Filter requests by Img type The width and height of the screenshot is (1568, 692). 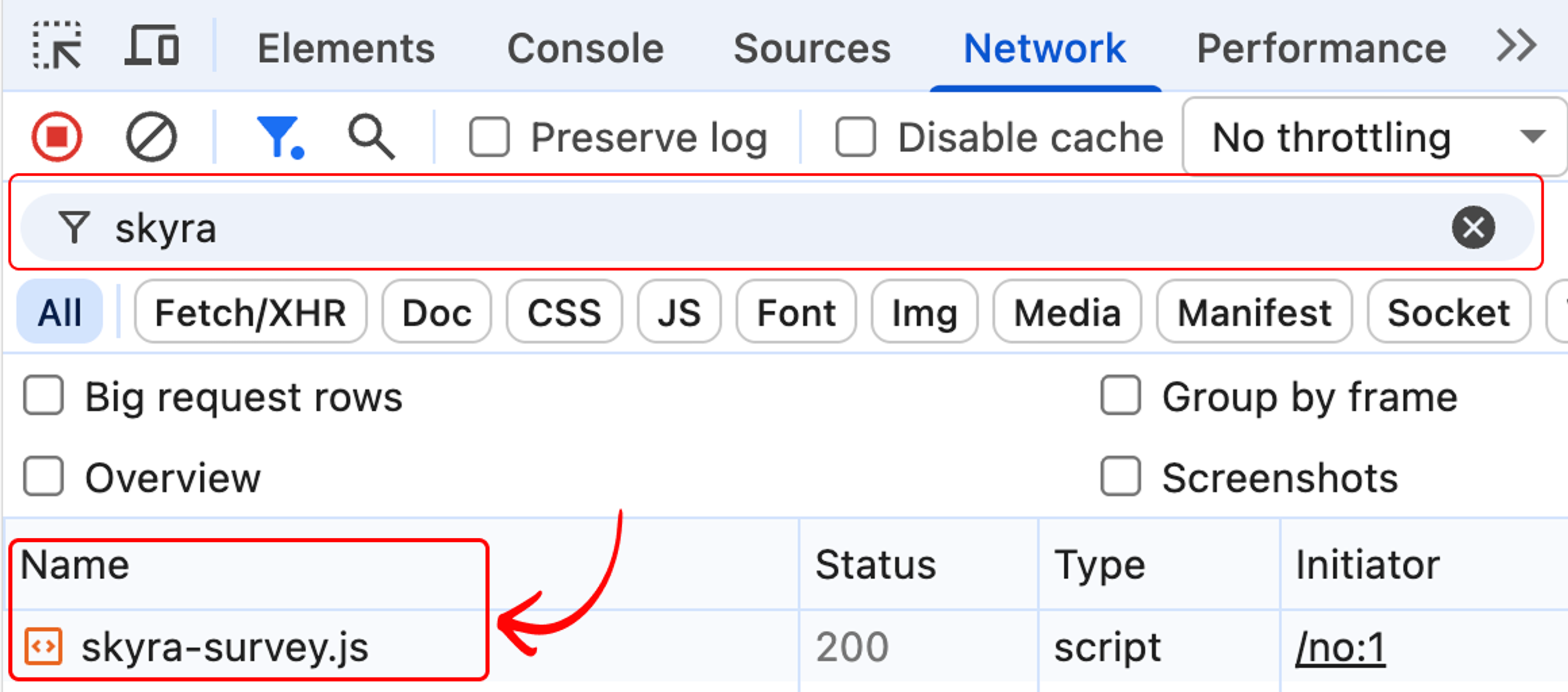[x=924, y=312]
